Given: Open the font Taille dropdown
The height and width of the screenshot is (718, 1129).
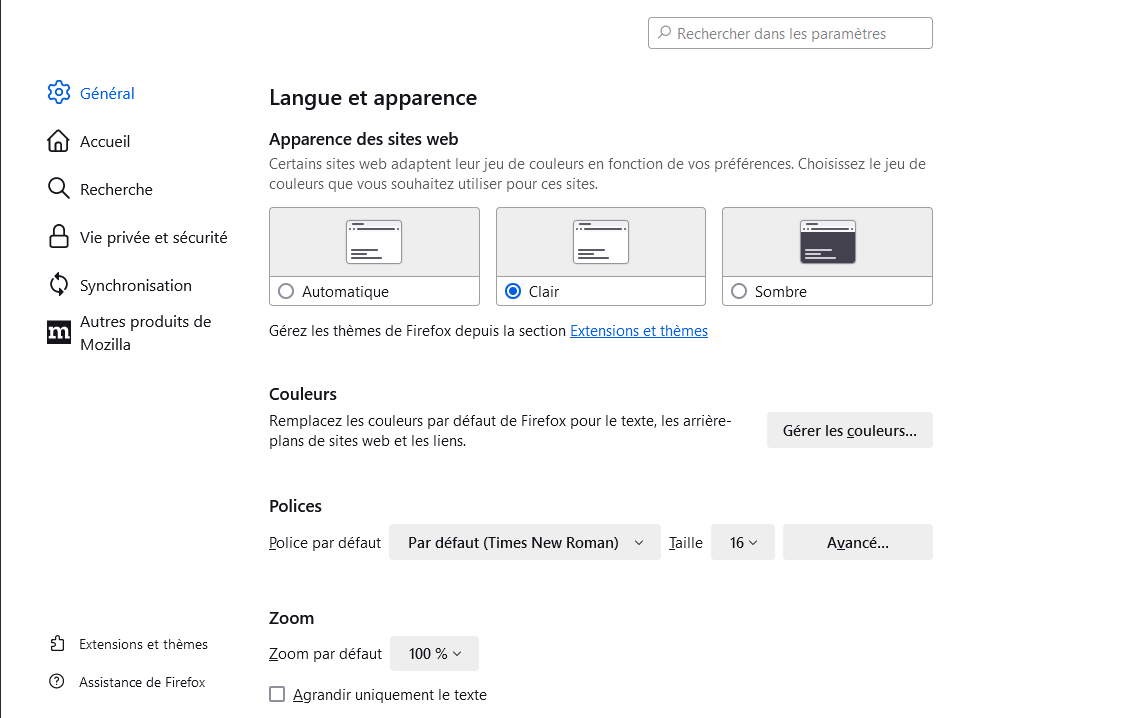Looking at the screenshot, I should click(742, 542).
